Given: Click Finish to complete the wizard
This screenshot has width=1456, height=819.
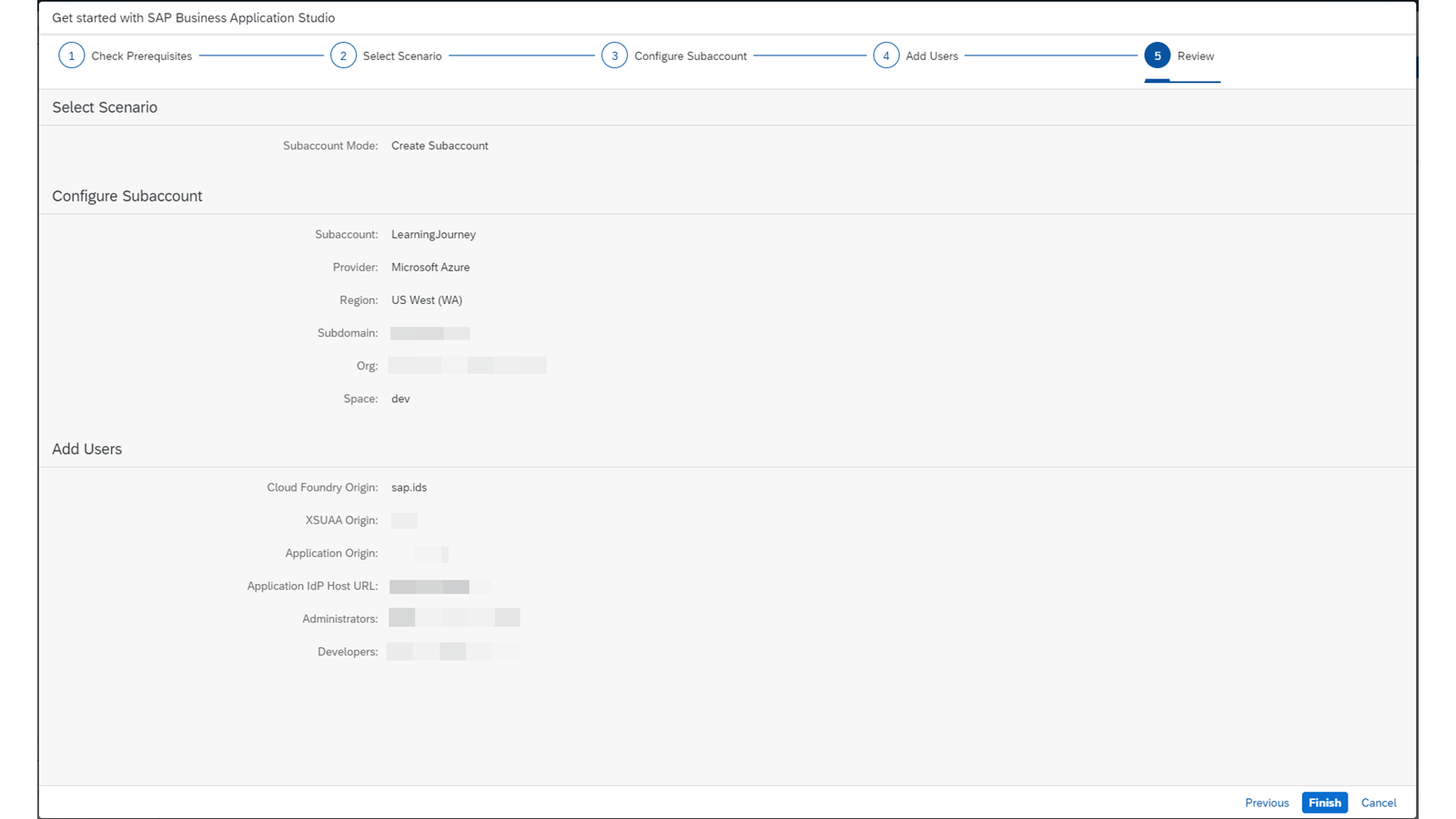Looking at the screenshot, I should [1325, 803].
